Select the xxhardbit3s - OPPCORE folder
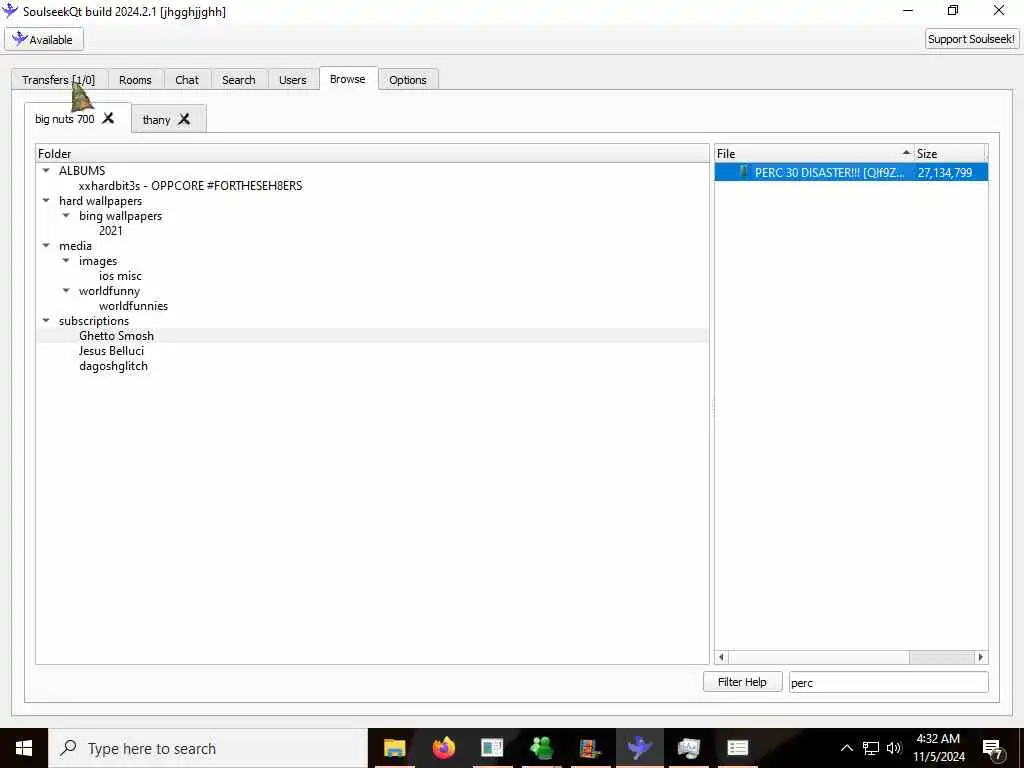The width and height of the screenshot is (1024, 768). (x=190, y=185)
